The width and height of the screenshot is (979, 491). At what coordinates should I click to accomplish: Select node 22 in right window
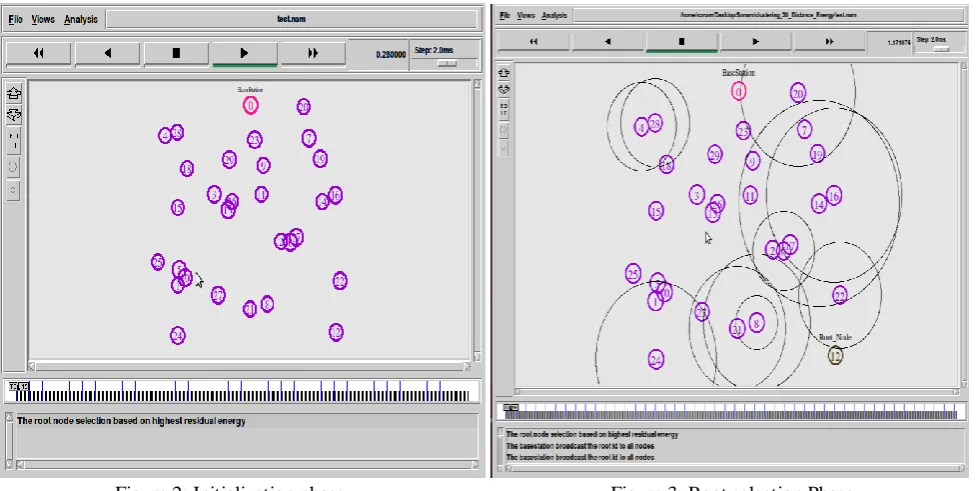tap(840, 295)
